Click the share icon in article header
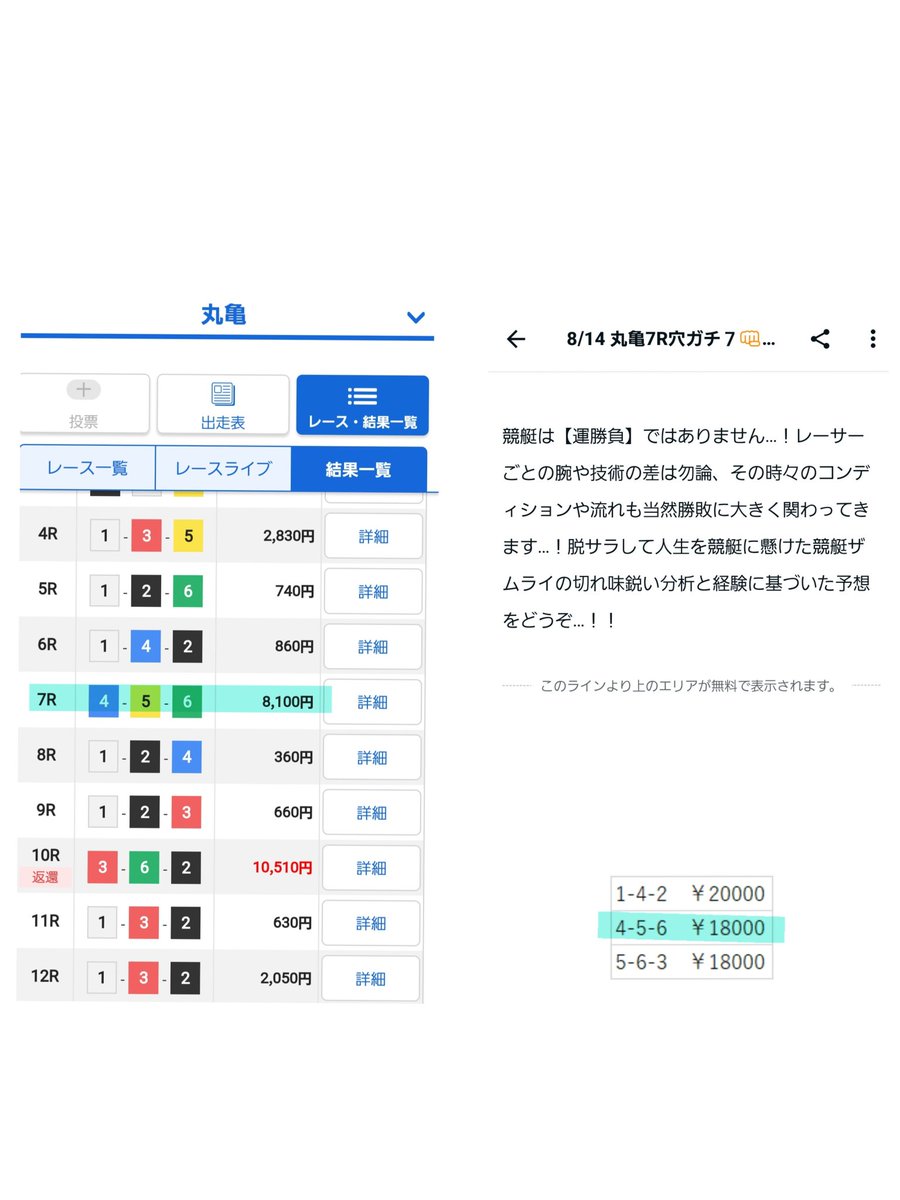The width and height of the screenshot is (900, 1200). coord(820,339)
